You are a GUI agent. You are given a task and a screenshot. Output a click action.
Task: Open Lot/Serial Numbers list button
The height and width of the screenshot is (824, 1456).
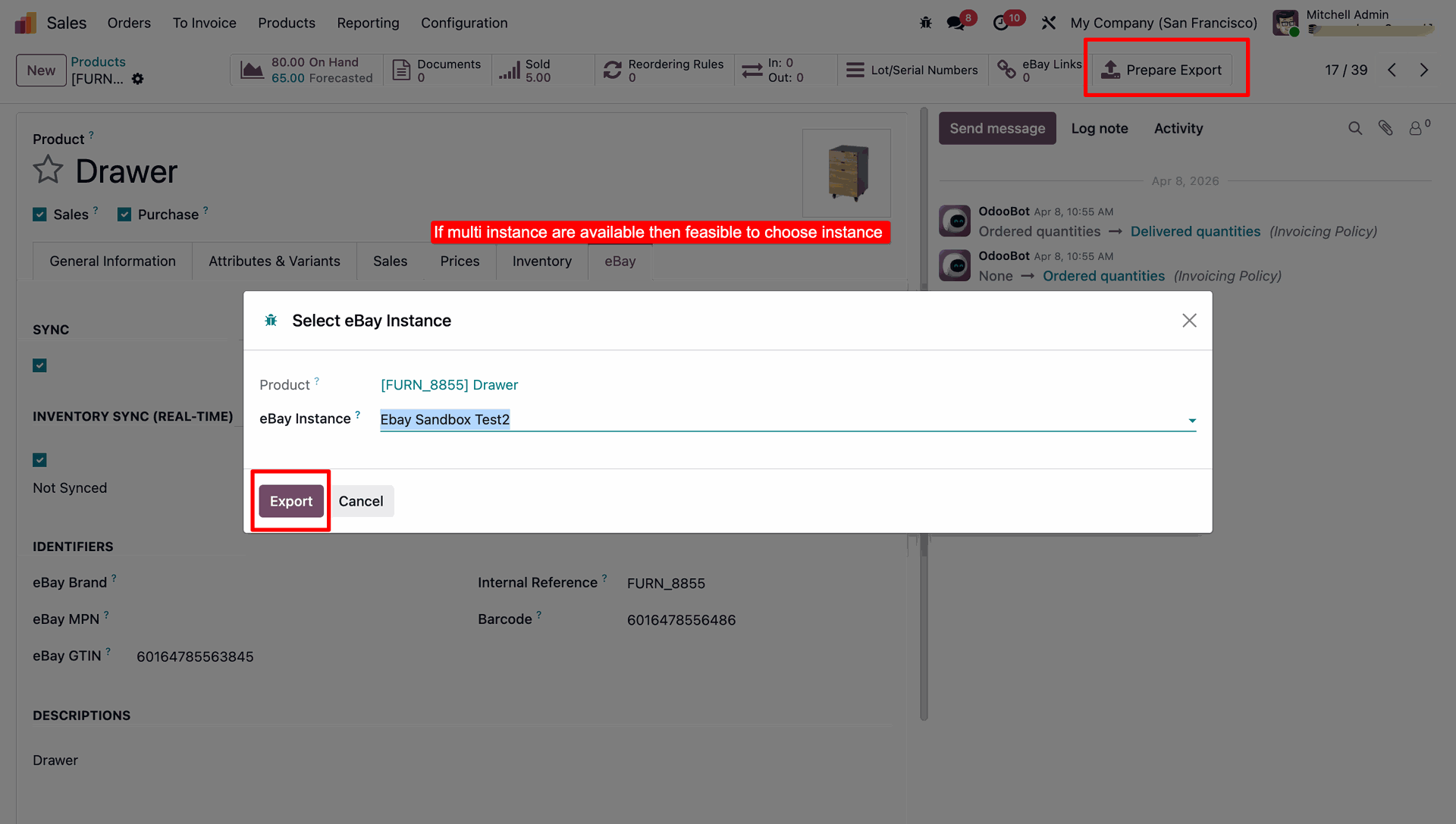tap(913, 70)
